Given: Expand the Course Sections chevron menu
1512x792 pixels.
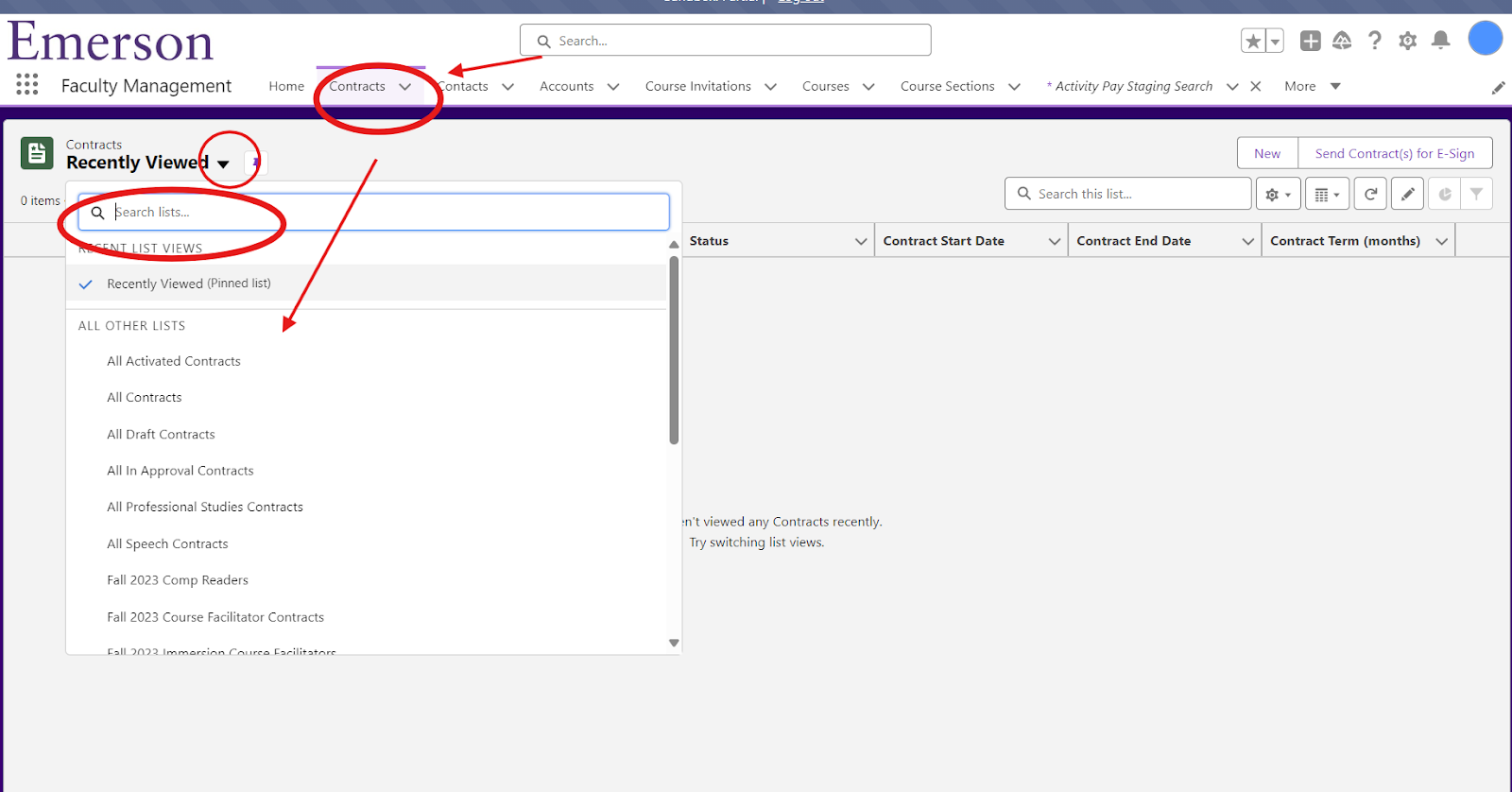Looking at the screenshot, I should tap(1015, 87).
